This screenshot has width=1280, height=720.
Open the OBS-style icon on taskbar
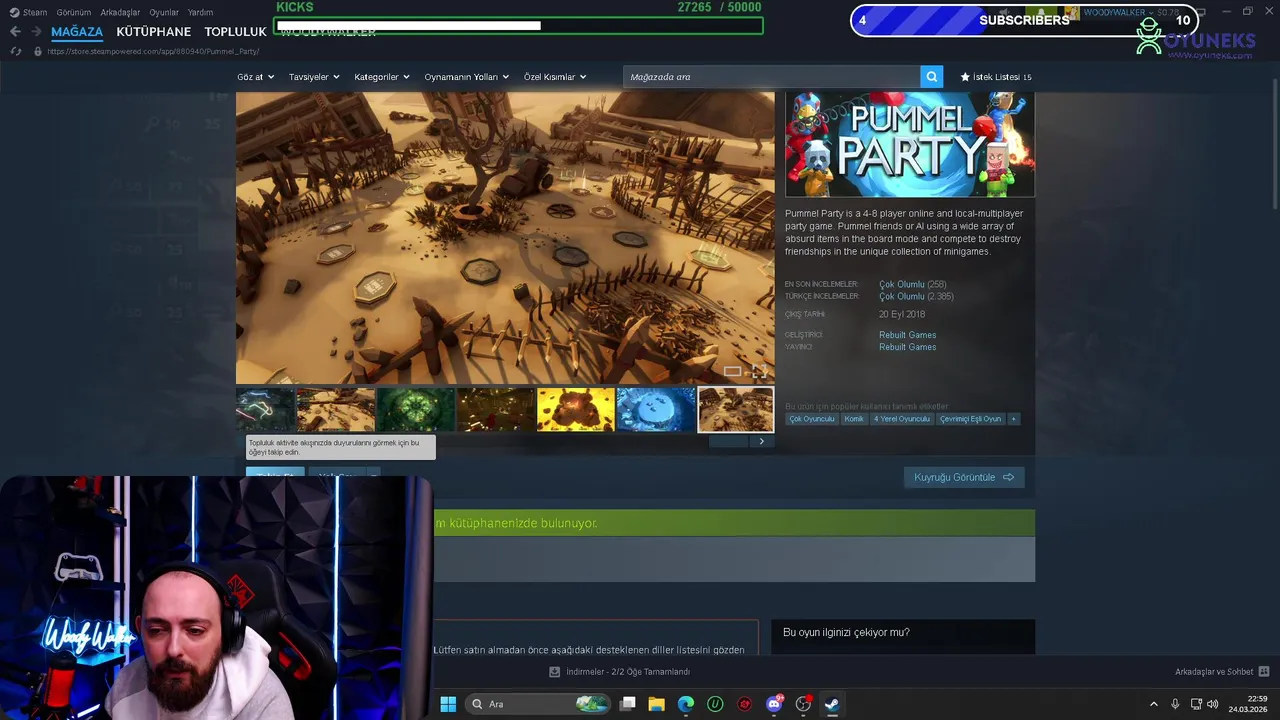[803, 704]
